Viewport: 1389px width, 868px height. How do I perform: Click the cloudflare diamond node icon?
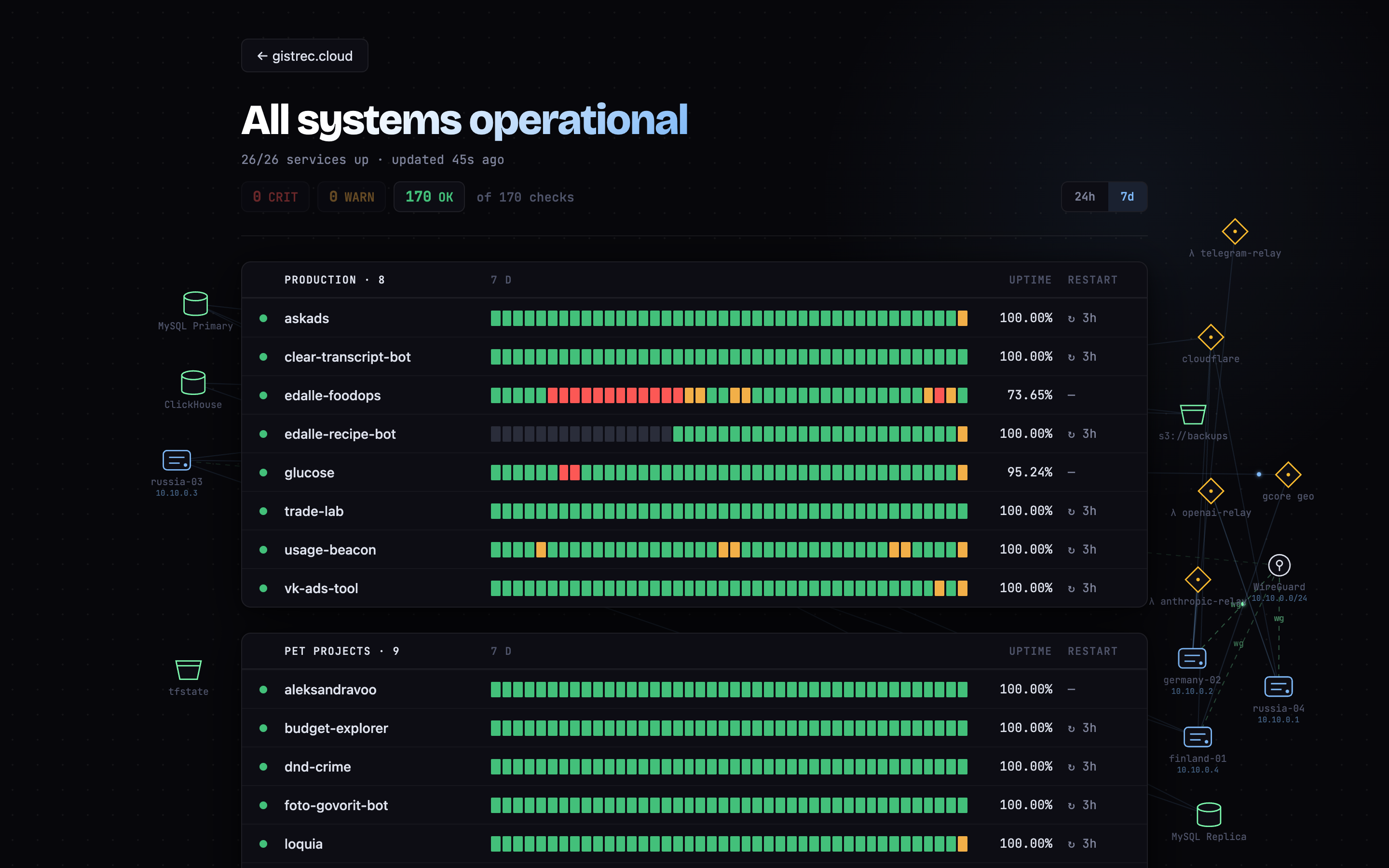1211,337
